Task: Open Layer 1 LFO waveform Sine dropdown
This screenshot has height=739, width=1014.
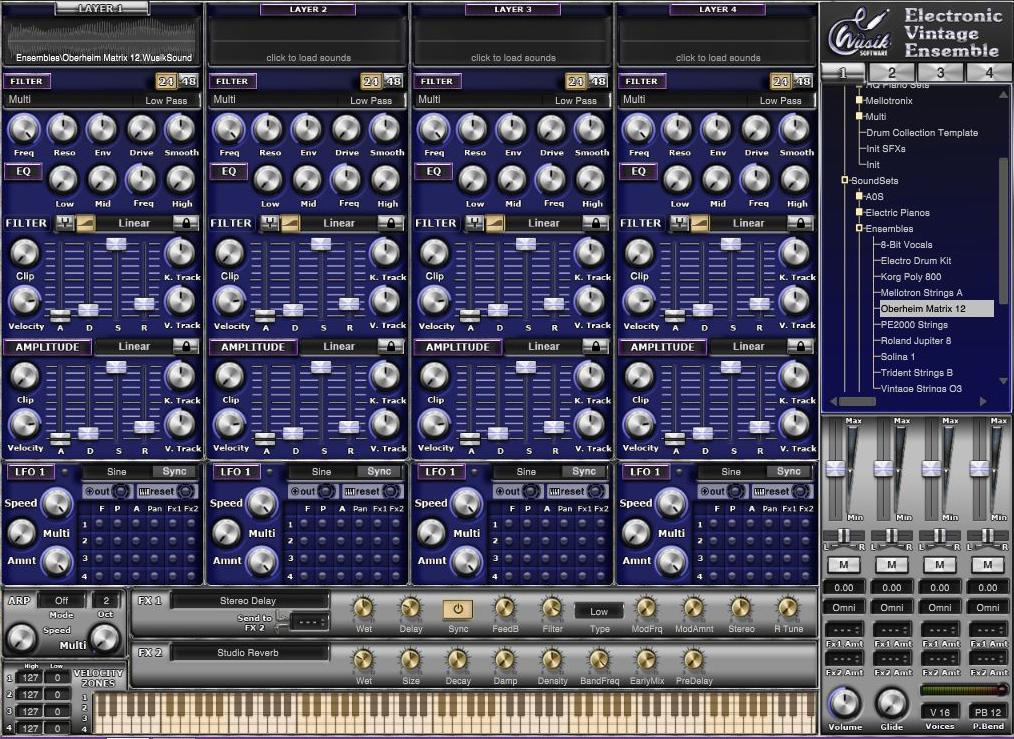Action: tap(117, 471)
